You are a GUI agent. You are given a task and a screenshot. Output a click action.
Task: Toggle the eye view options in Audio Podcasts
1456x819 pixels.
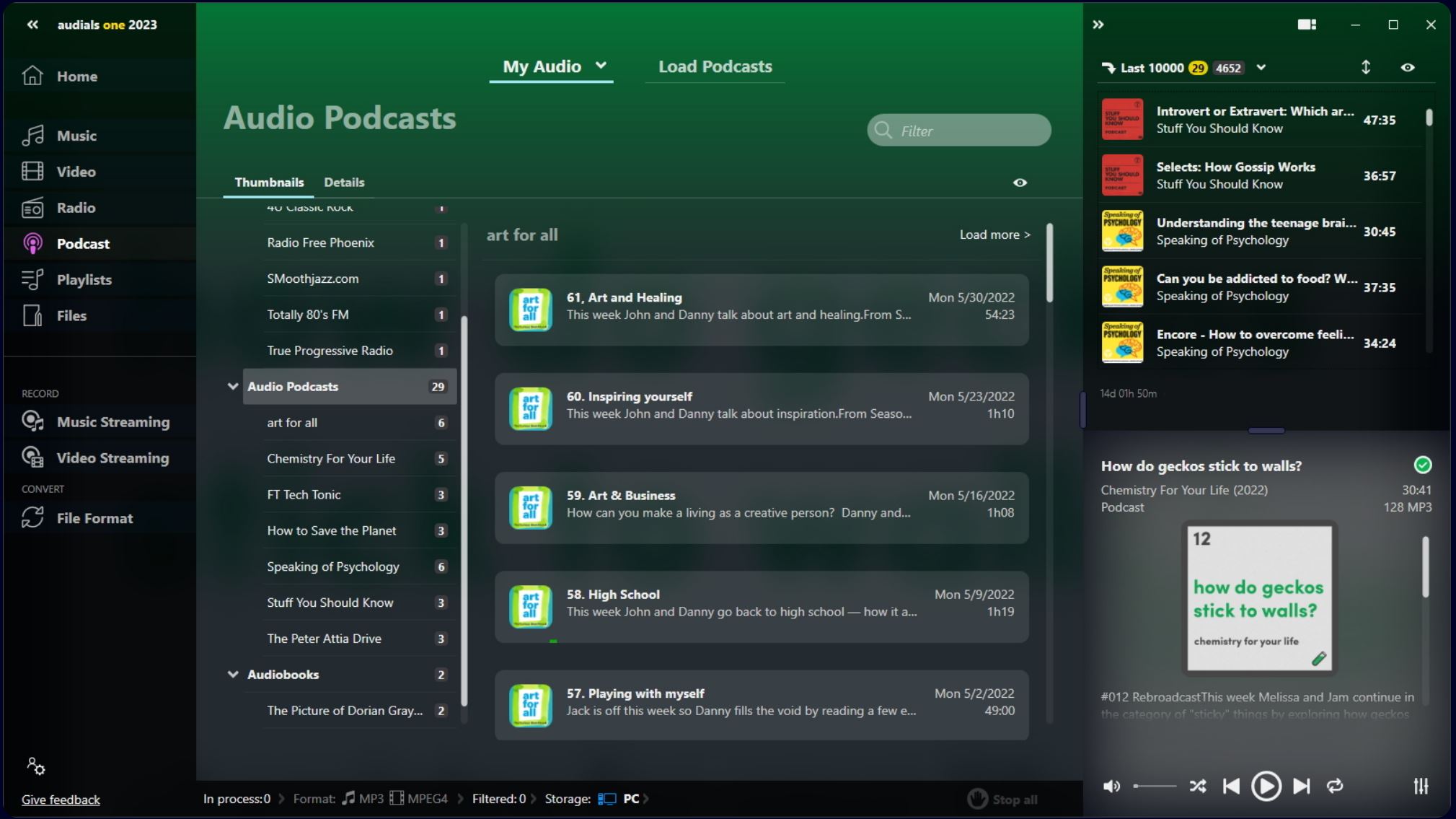1020,183
